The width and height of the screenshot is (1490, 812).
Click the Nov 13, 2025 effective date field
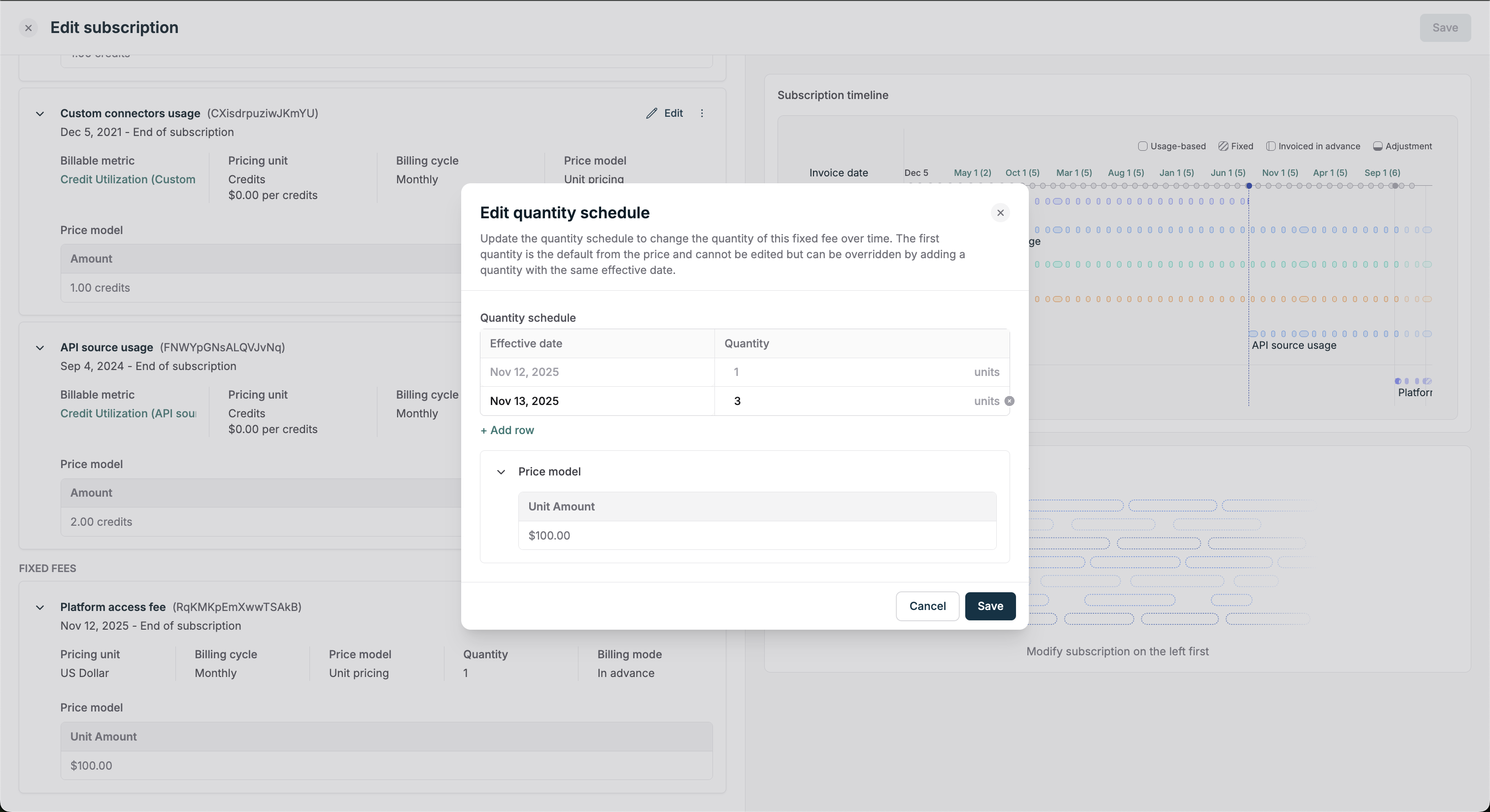[x=596, y=402]
